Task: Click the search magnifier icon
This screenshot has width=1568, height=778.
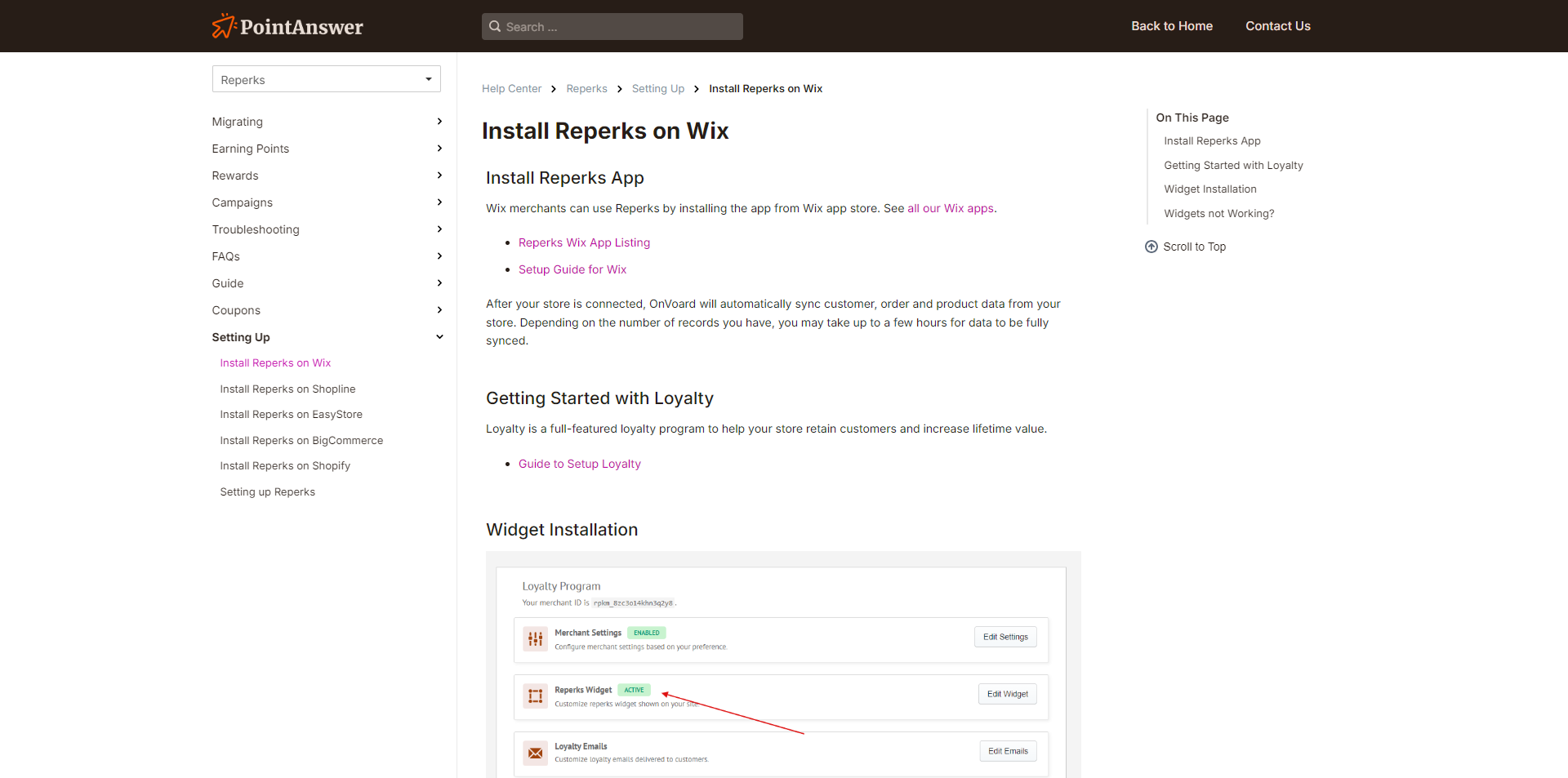Action: 495,27
